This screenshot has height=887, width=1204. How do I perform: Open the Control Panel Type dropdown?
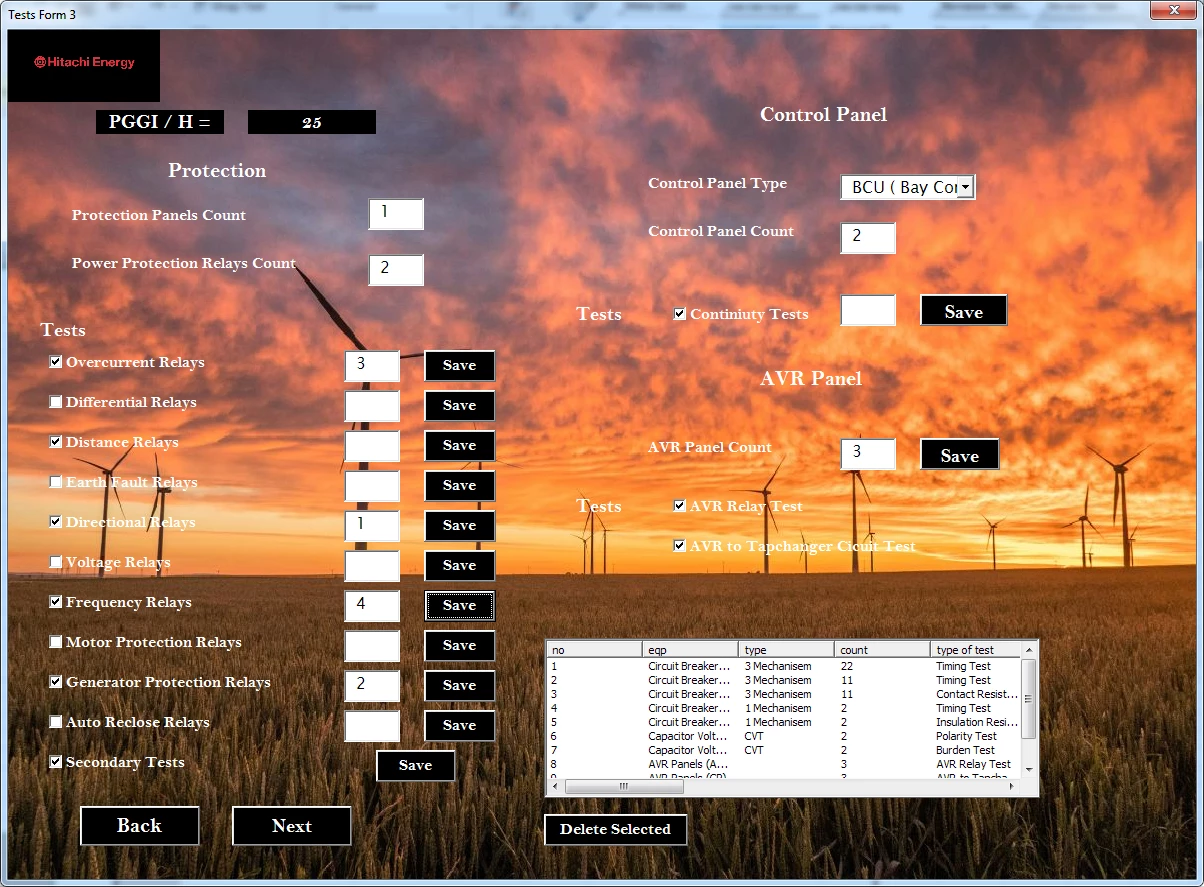click(x=965, y=187)
